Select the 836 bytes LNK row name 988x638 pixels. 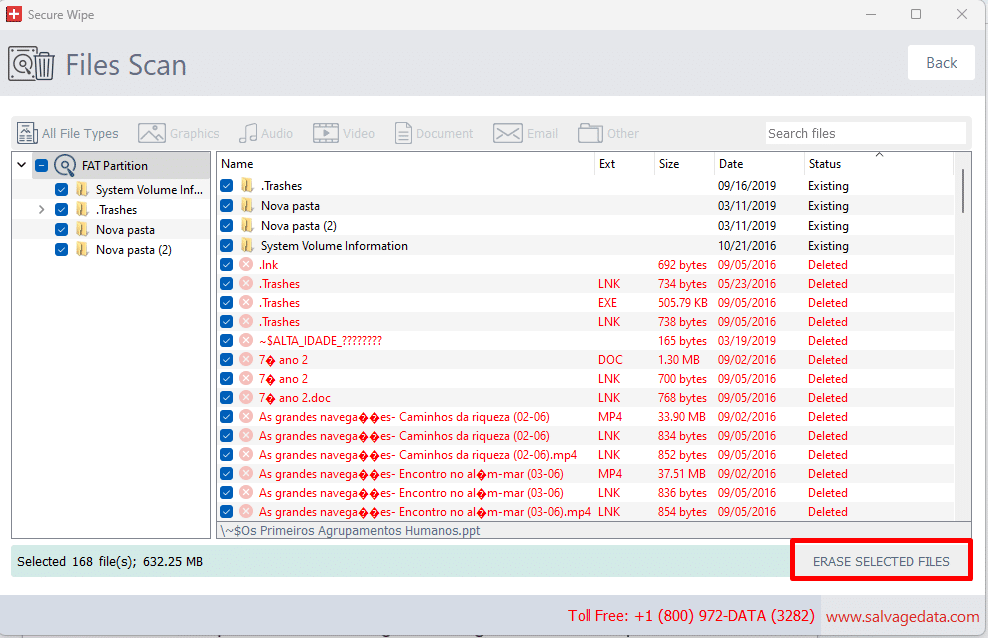click(411, 493)
